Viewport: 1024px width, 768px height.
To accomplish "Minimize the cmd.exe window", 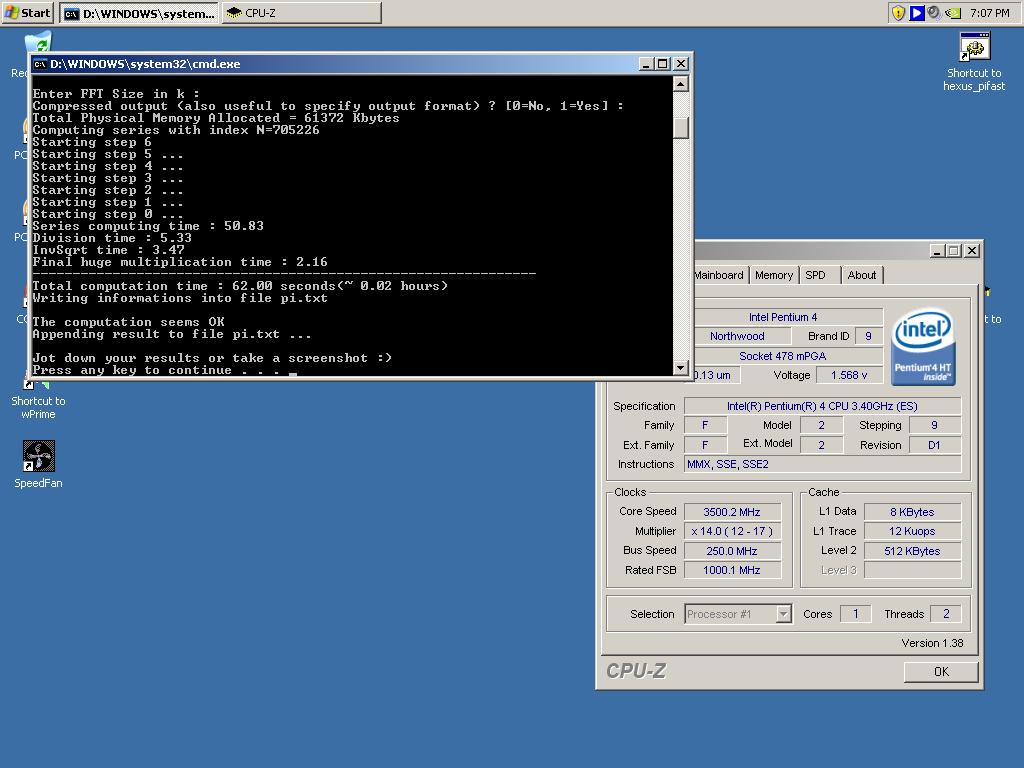I will tap(646, 64).
